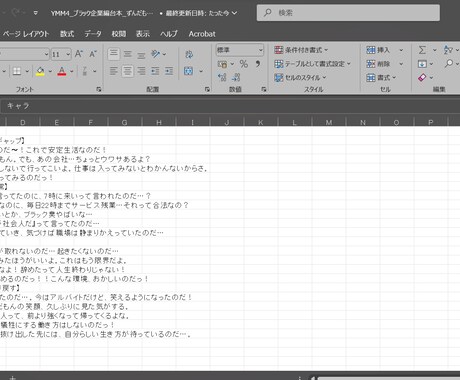Toggle center horizontal alignment

pos(128,71)
